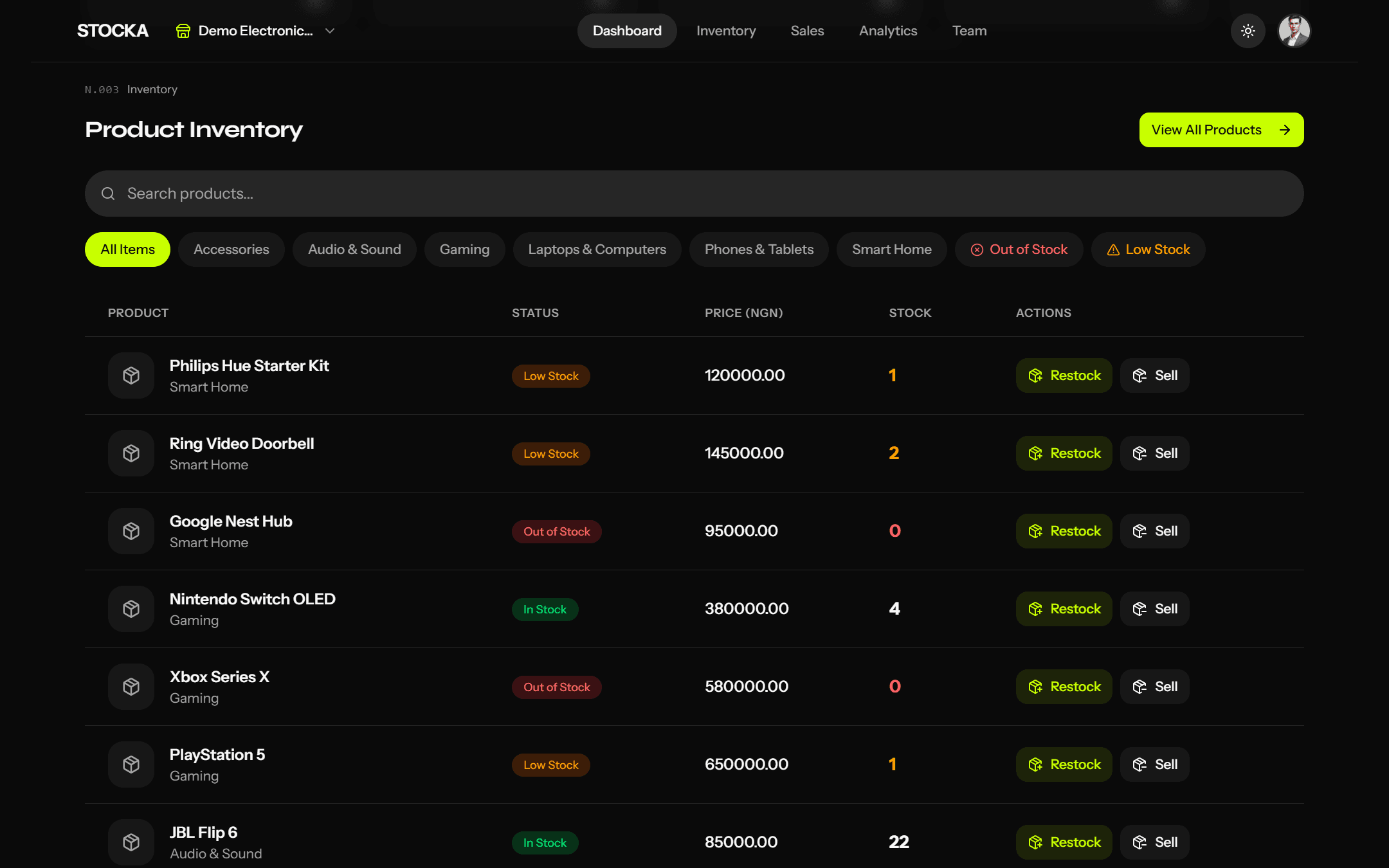1389x868 pixels.
Task: Expand the Demo Electronic store dropdown chevron
Action: 330,31
